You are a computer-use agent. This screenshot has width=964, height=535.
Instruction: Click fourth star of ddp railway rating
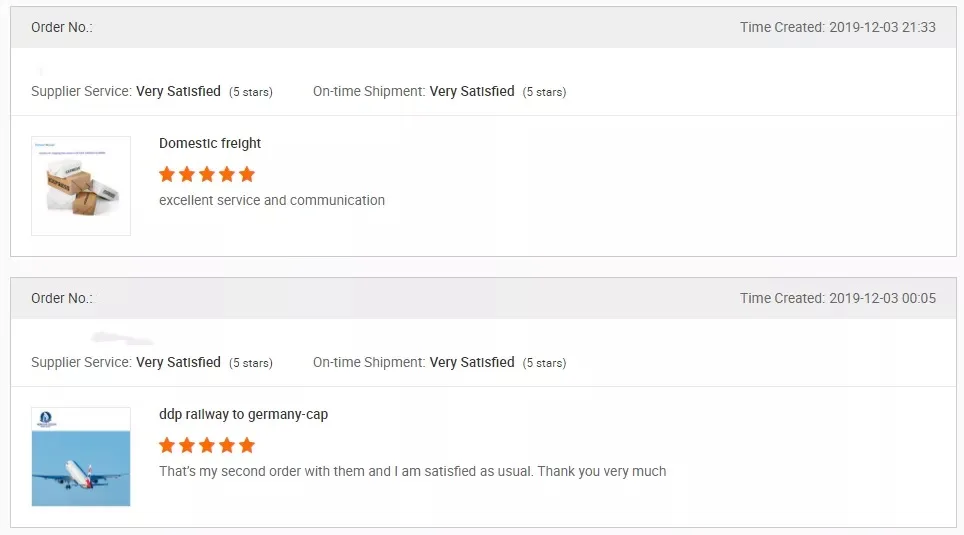[x=227, y=445]
